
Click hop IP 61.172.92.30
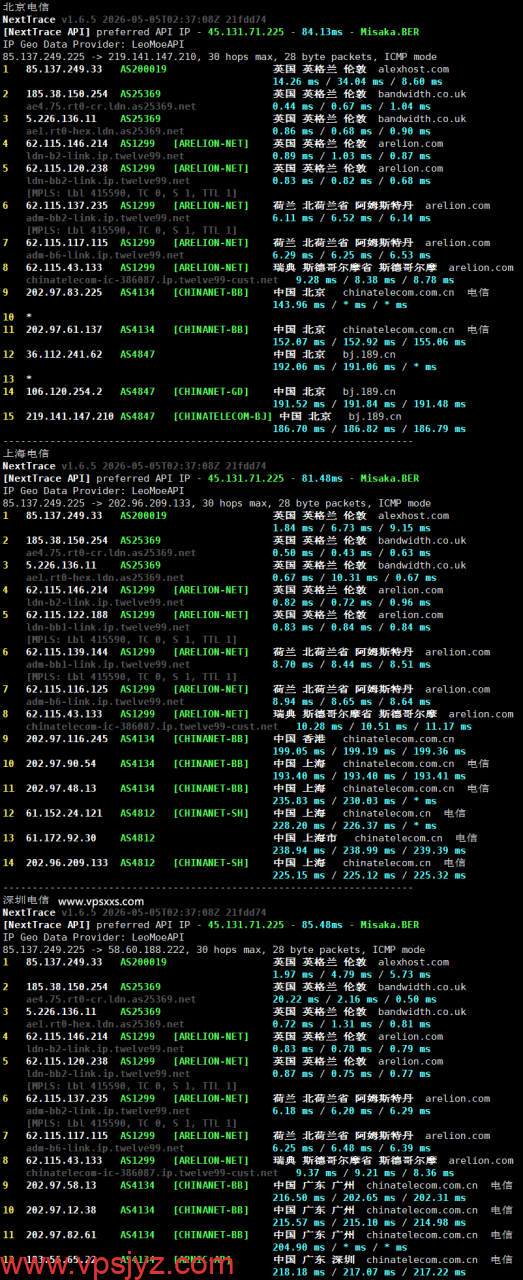[x=61, y=838]
